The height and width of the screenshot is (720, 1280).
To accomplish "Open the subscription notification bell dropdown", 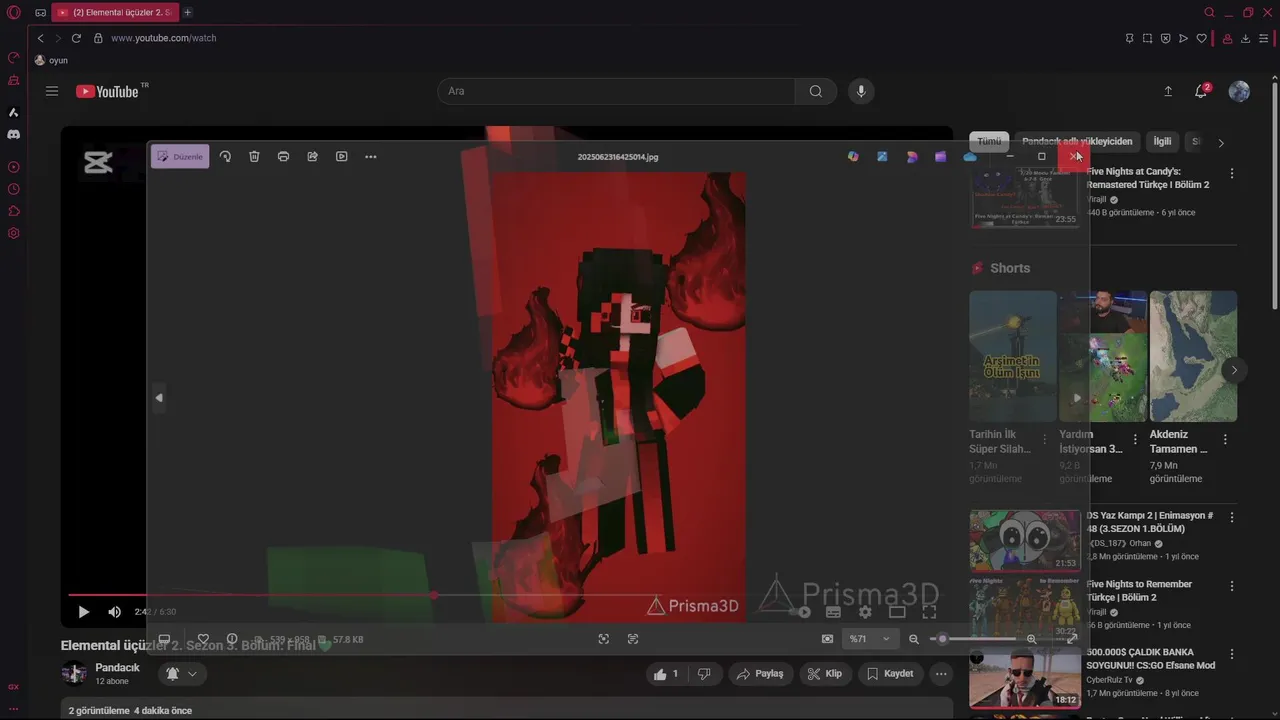I will click(x=181, y=674).
